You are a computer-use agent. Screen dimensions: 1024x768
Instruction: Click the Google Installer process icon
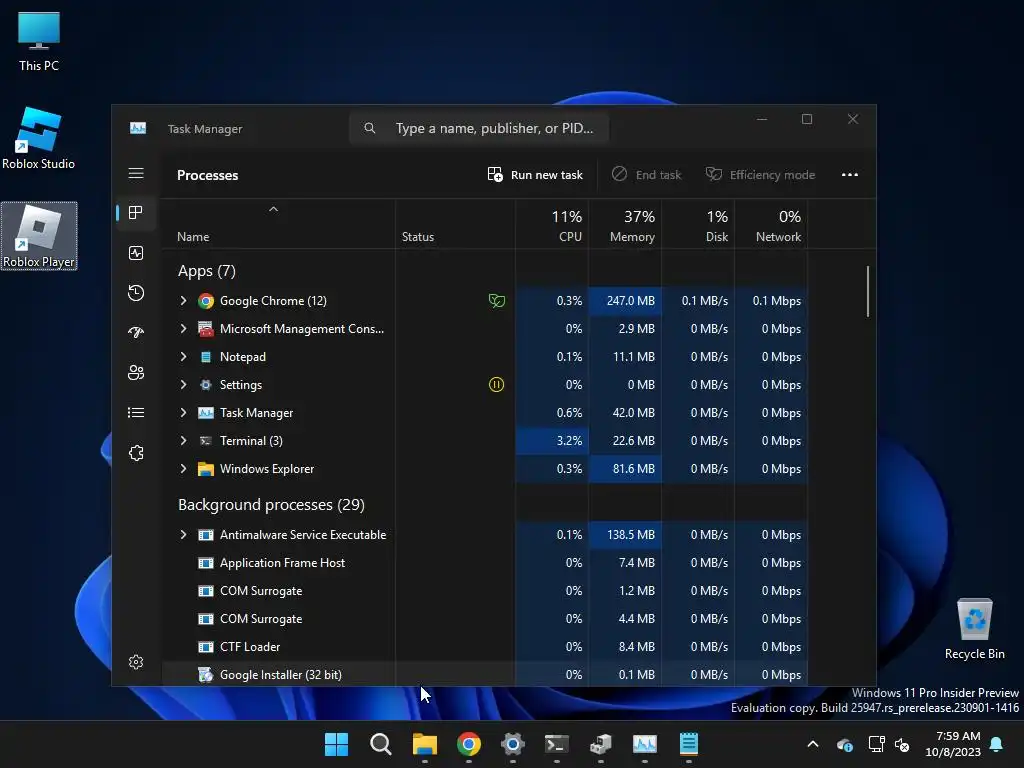206,675
